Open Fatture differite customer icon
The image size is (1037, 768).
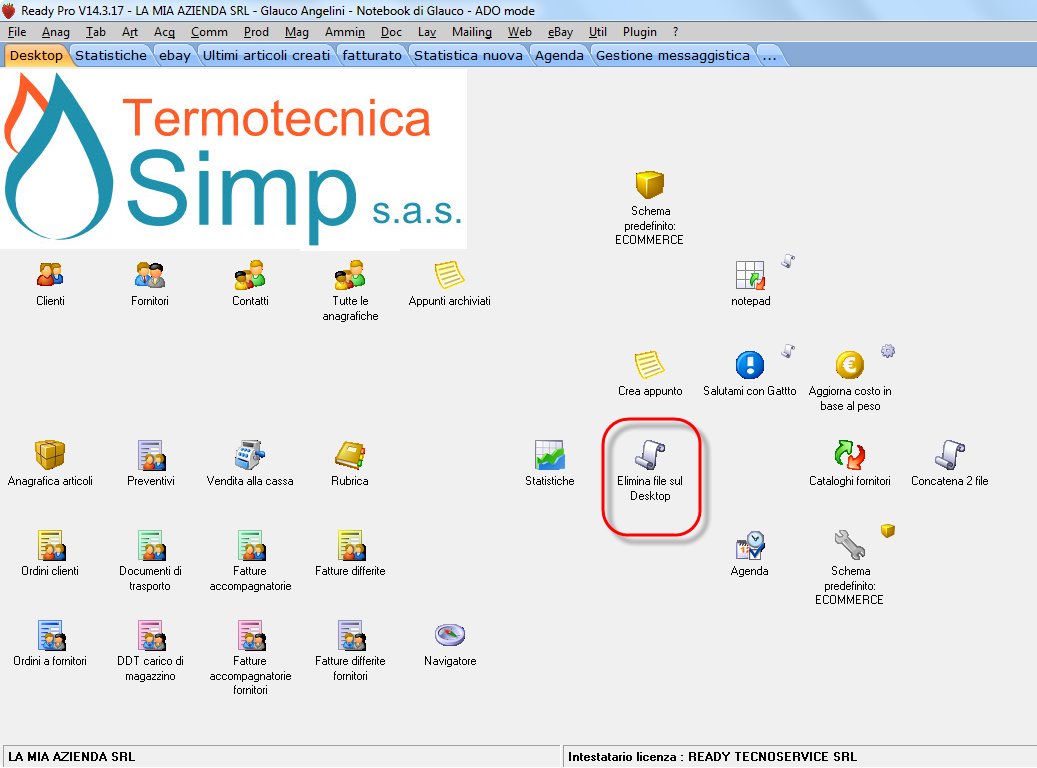[x=351, y=545]
